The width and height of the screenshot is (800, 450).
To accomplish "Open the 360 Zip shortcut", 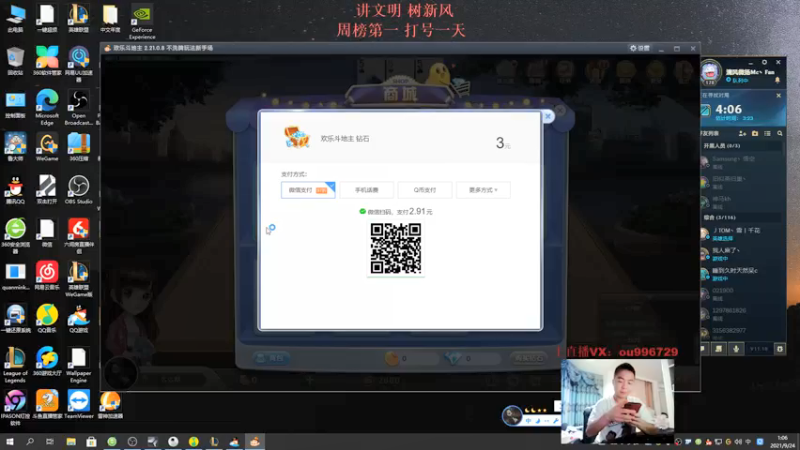I will [79, 147].
